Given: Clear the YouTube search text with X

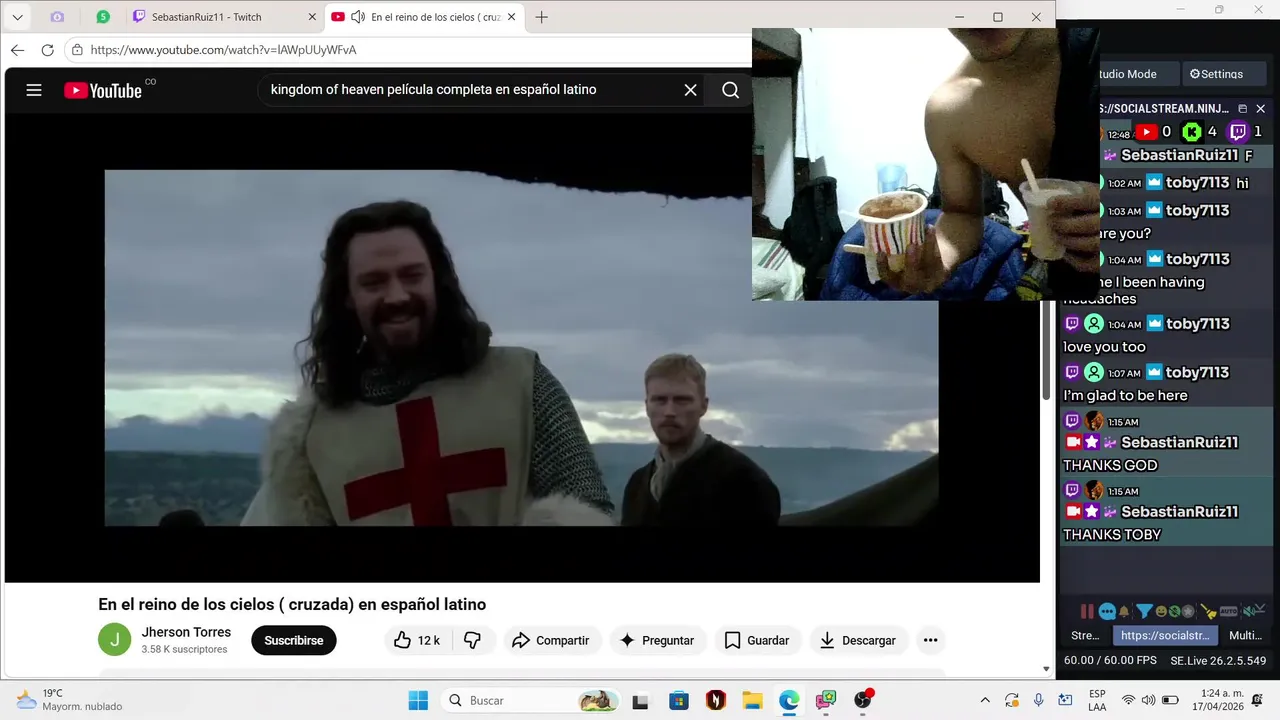Looking at the screenshot, I should pos(690,90).
